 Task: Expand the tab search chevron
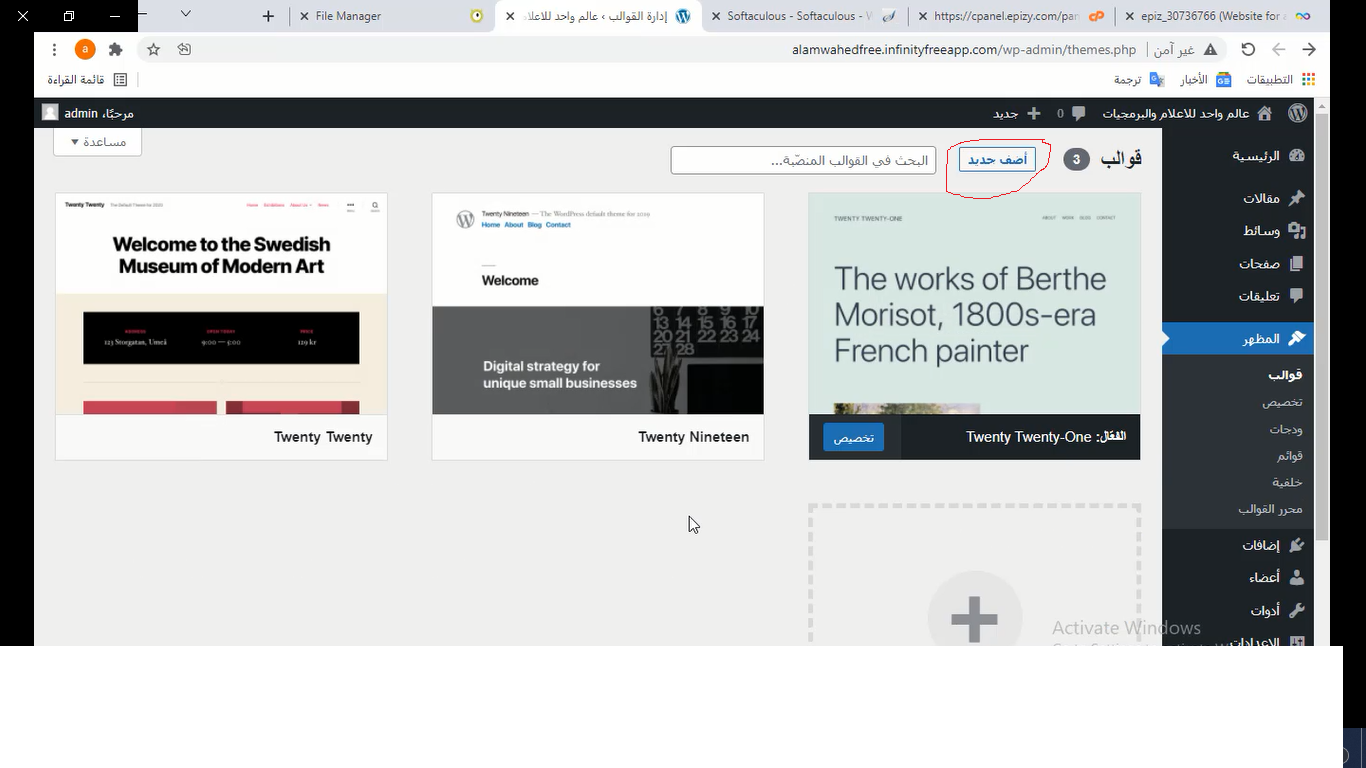185,14
